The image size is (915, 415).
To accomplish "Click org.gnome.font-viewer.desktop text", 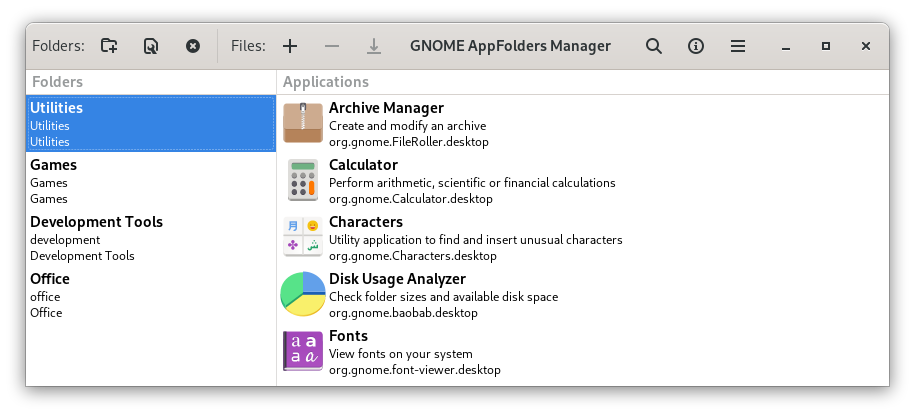I will (x=415, y=369).
